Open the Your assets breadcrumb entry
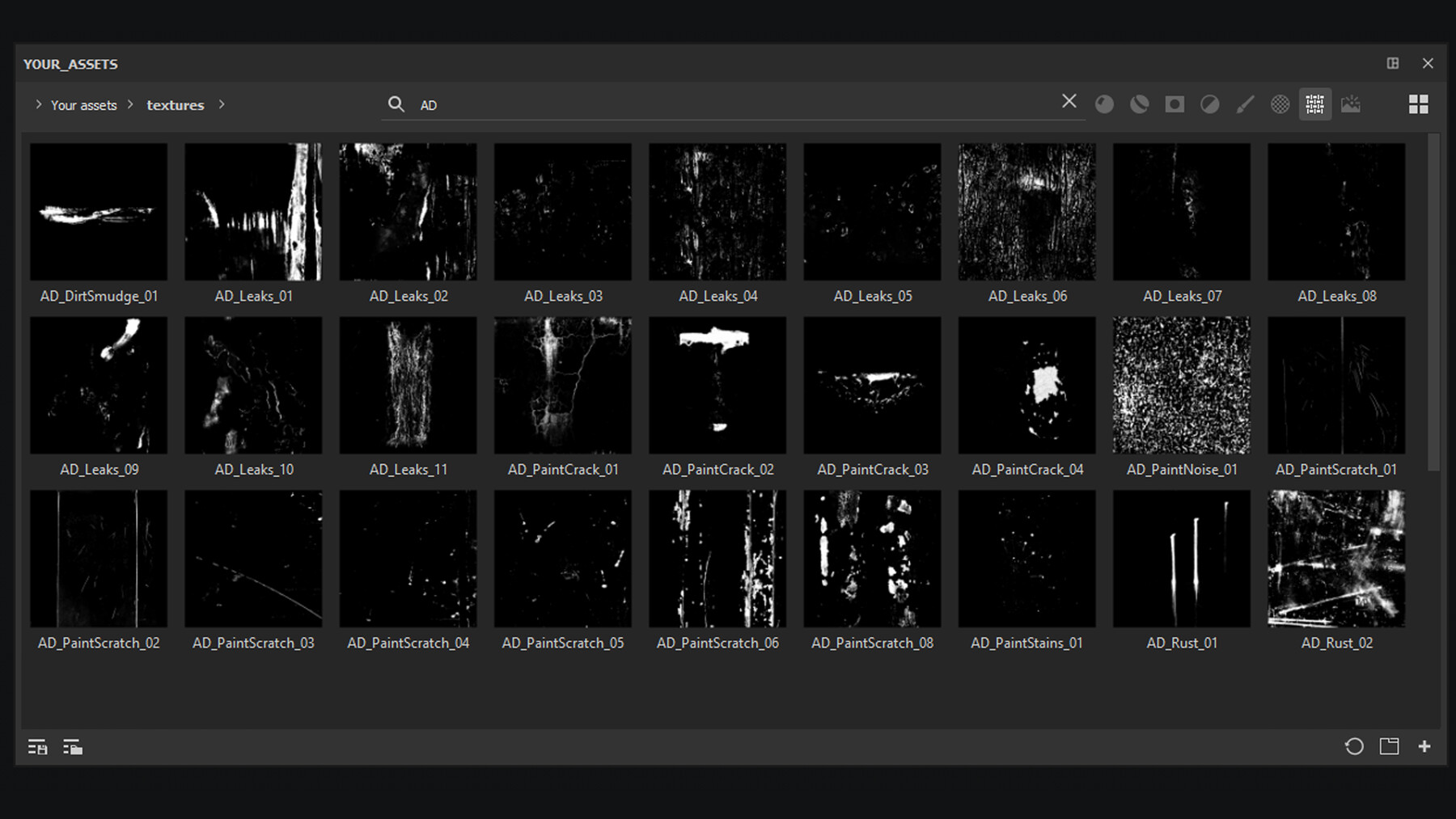This screenshot has width=1456, height=819. pos(83,104)
